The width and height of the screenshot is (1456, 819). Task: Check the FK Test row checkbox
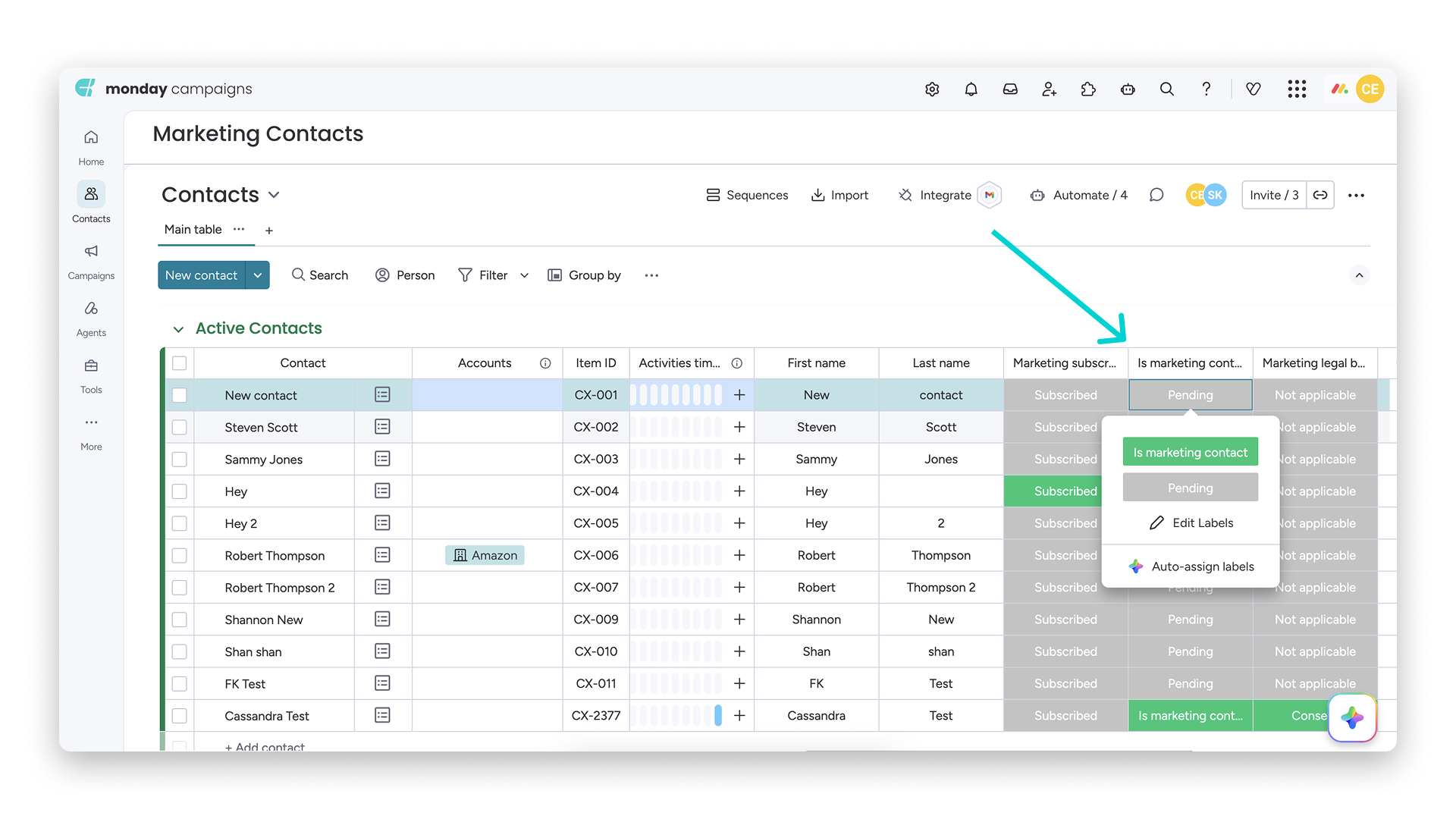180,683
